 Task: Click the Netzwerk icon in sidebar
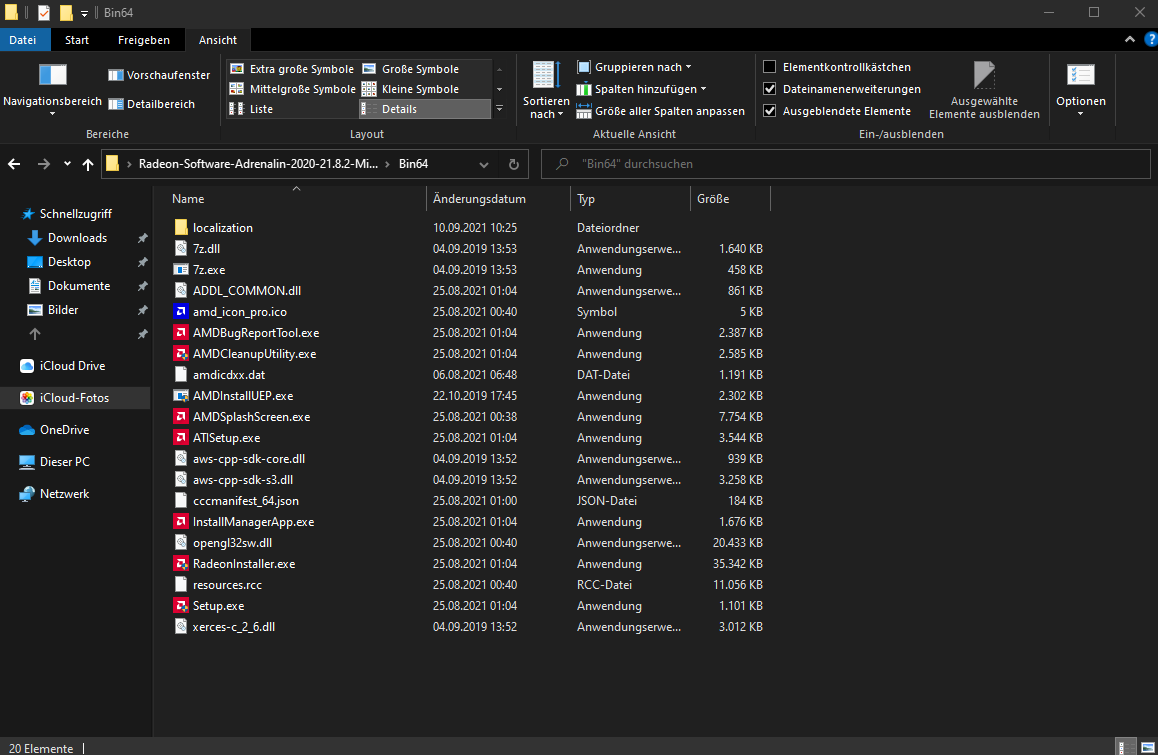[x=27, y=493]
